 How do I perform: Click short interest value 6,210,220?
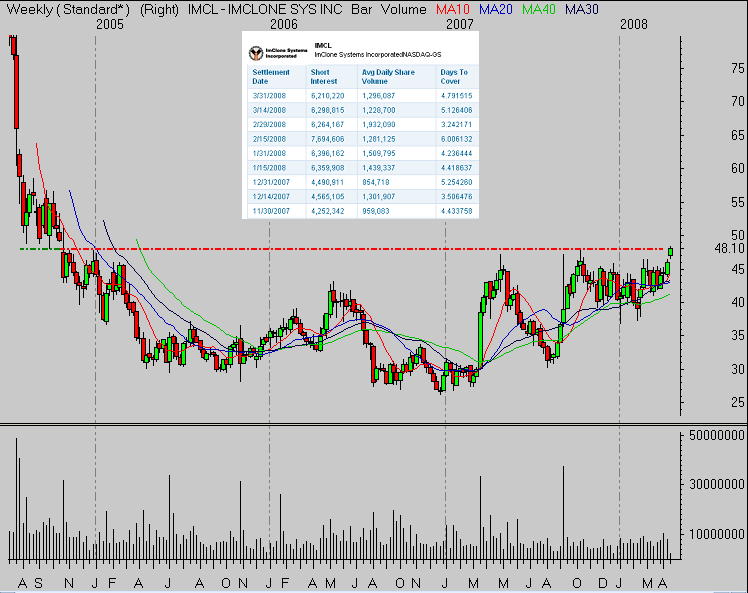pos(327,96)
